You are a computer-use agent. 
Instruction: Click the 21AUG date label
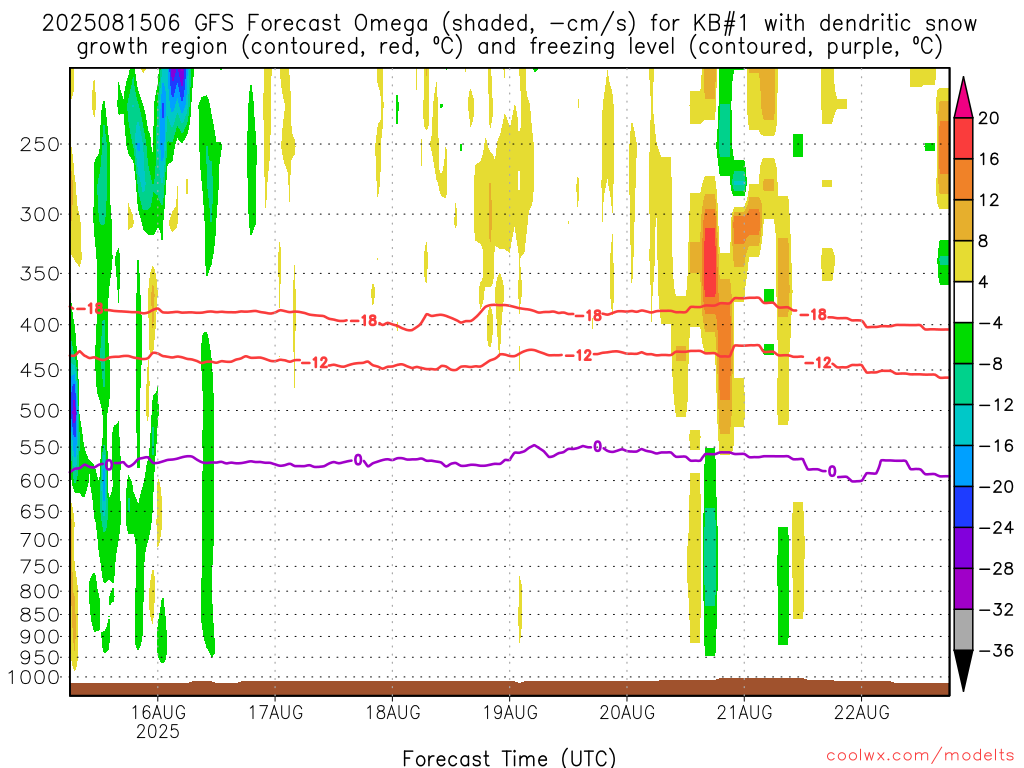click(x=744, y=712)
